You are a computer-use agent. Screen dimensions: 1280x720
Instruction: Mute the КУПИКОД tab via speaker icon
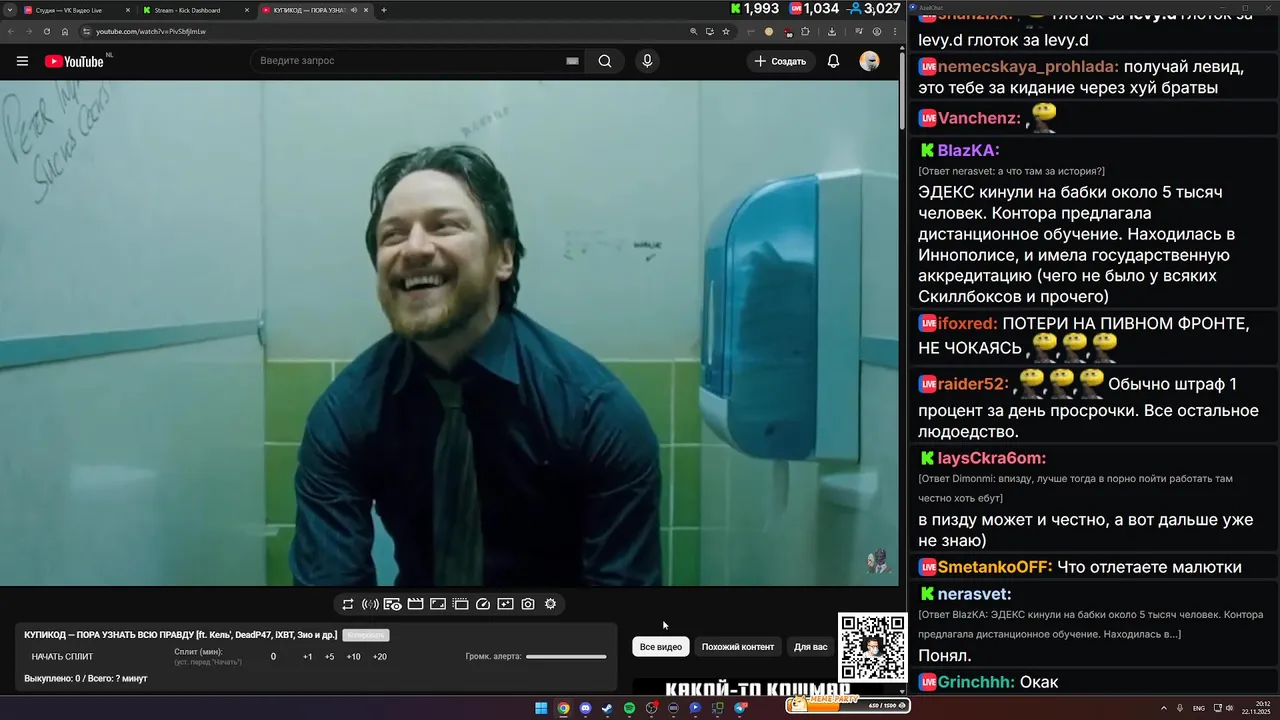[354, 10]
